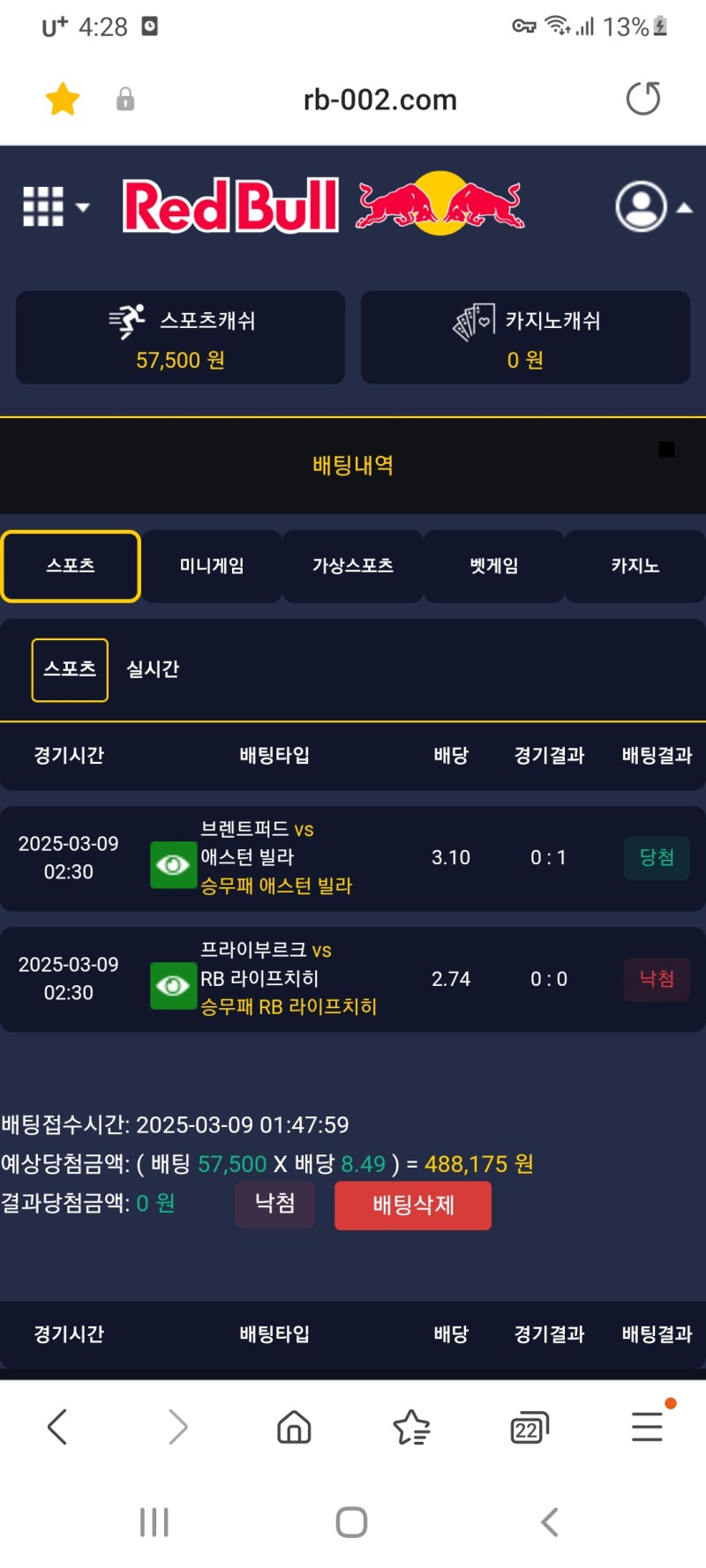Toggle the eye icon for 프라이부르크 match
Image resolution: width=706 pixels, height=1568 pixels.
[x=173, y=985]
